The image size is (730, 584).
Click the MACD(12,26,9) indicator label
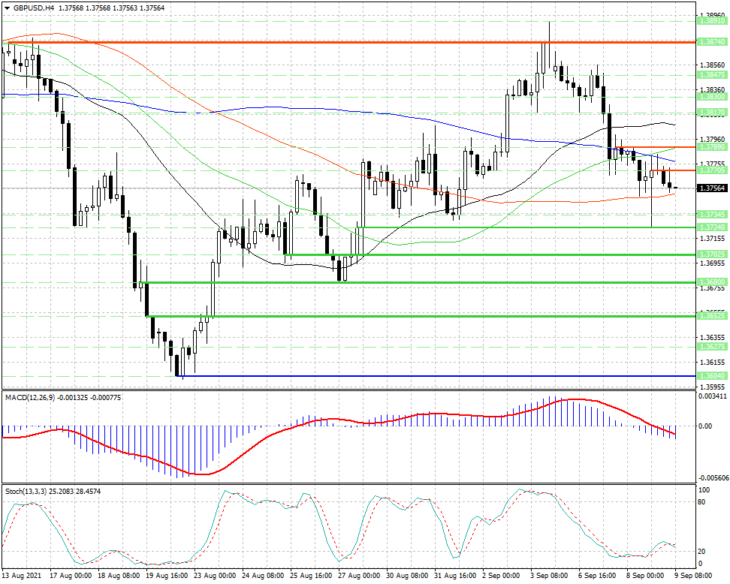(30, 397)
